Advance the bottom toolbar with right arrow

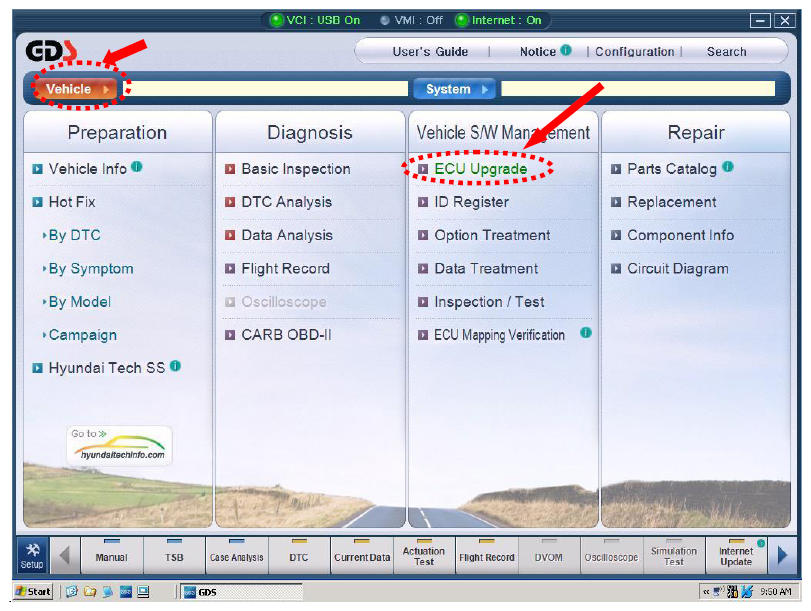[782, 556]
